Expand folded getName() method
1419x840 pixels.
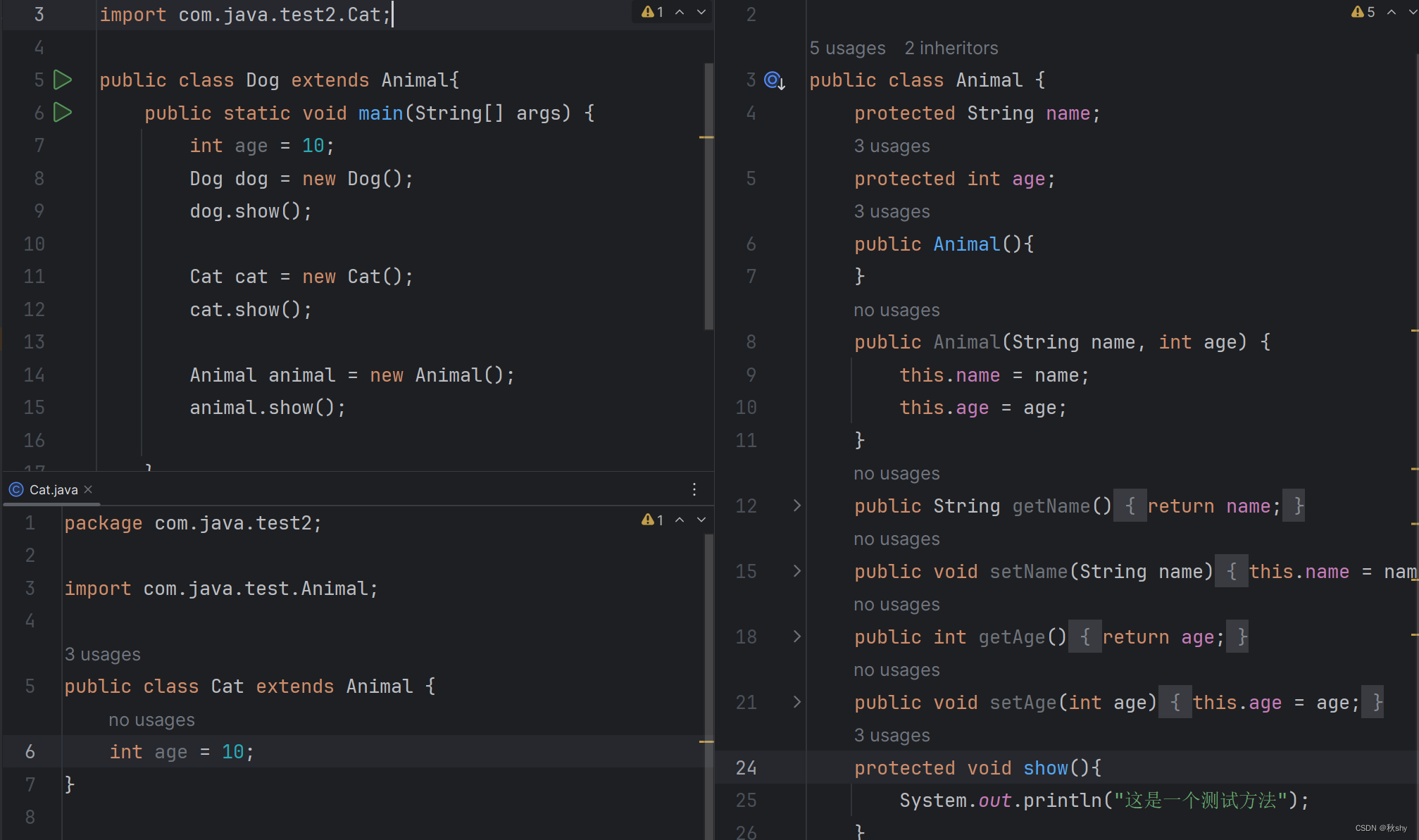point(796,506)
